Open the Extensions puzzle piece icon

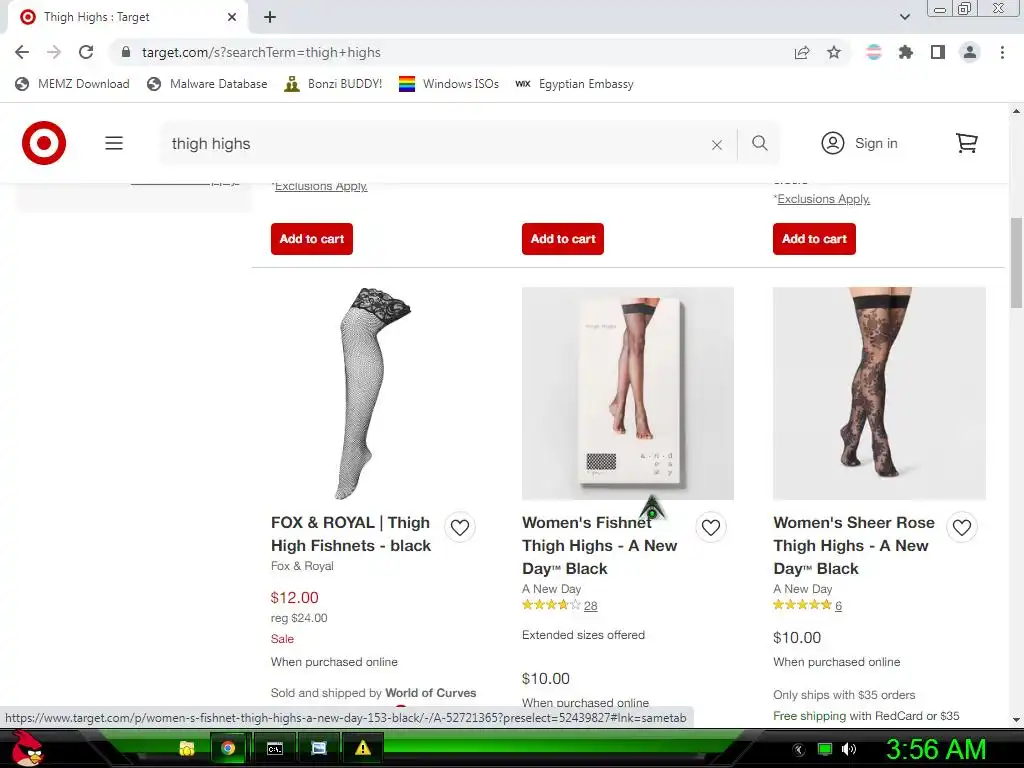tap(906, 52)
